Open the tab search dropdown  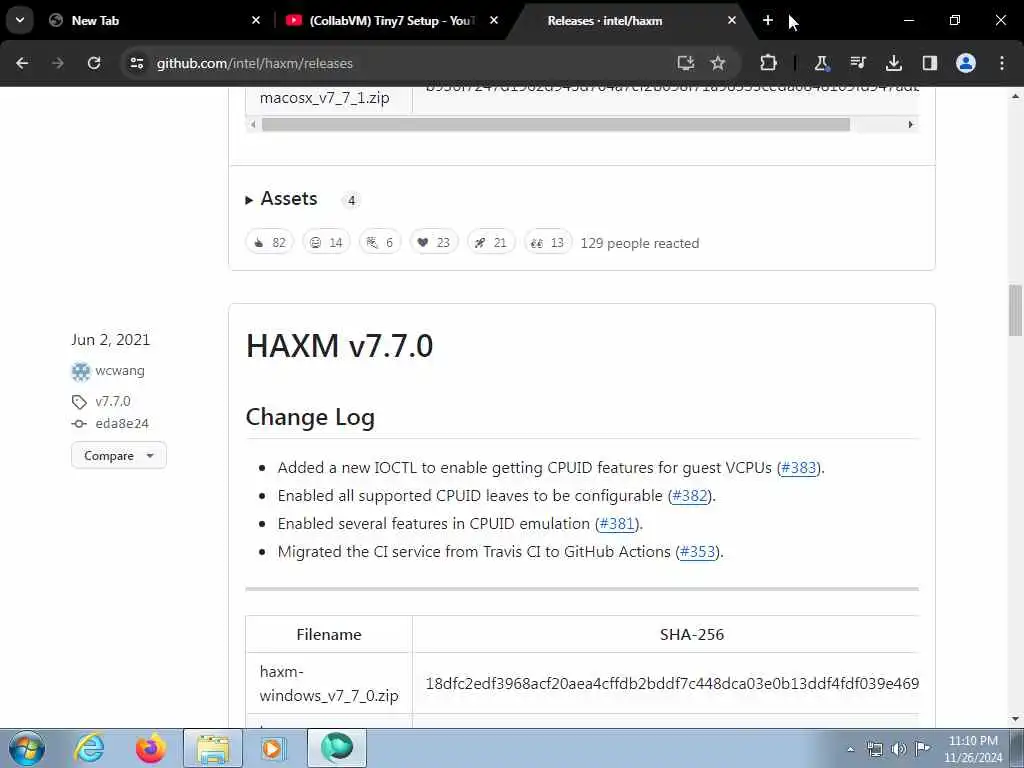pyautogui.click(x=20, y=20)
